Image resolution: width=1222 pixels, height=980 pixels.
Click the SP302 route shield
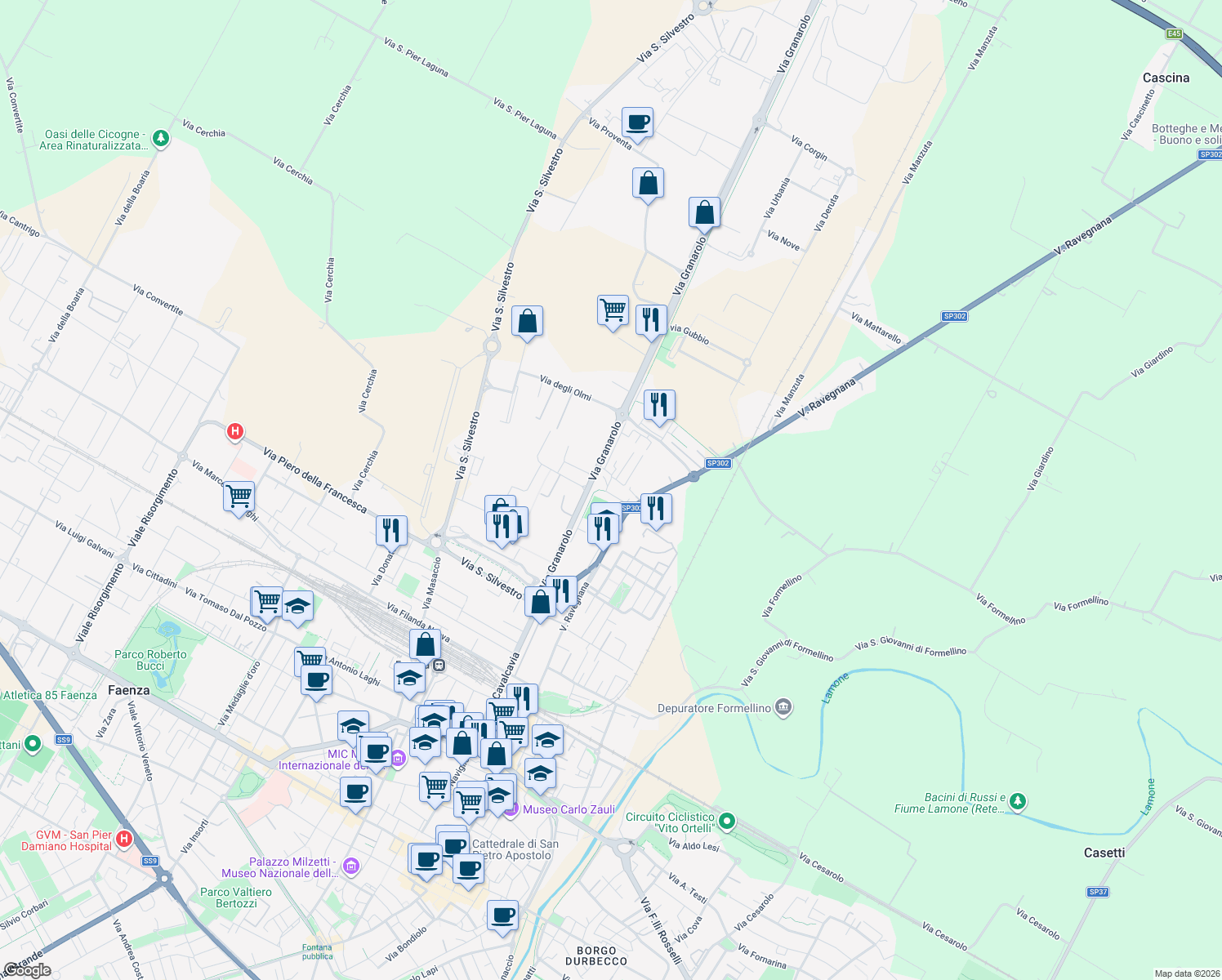tap(718, 461)
